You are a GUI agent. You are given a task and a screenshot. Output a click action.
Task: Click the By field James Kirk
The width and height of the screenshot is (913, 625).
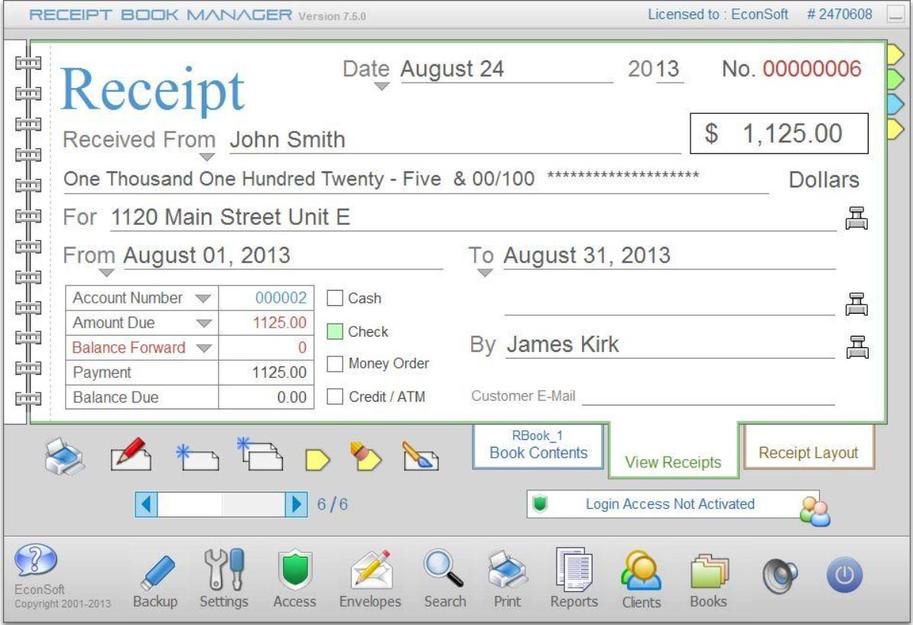coord(670,345)
